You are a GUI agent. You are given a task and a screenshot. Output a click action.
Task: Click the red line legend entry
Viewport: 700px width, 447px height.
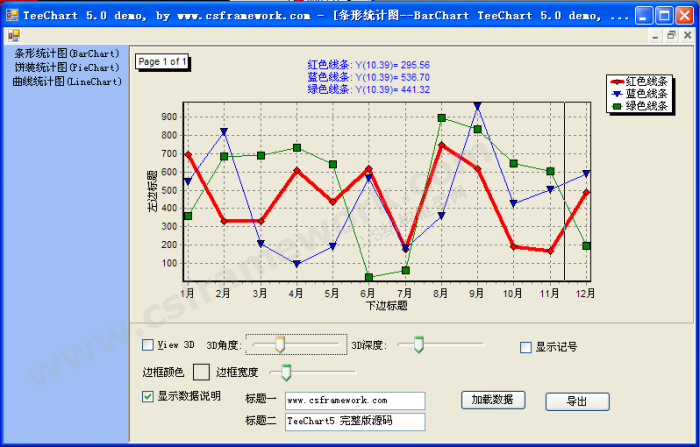[647, 82]
